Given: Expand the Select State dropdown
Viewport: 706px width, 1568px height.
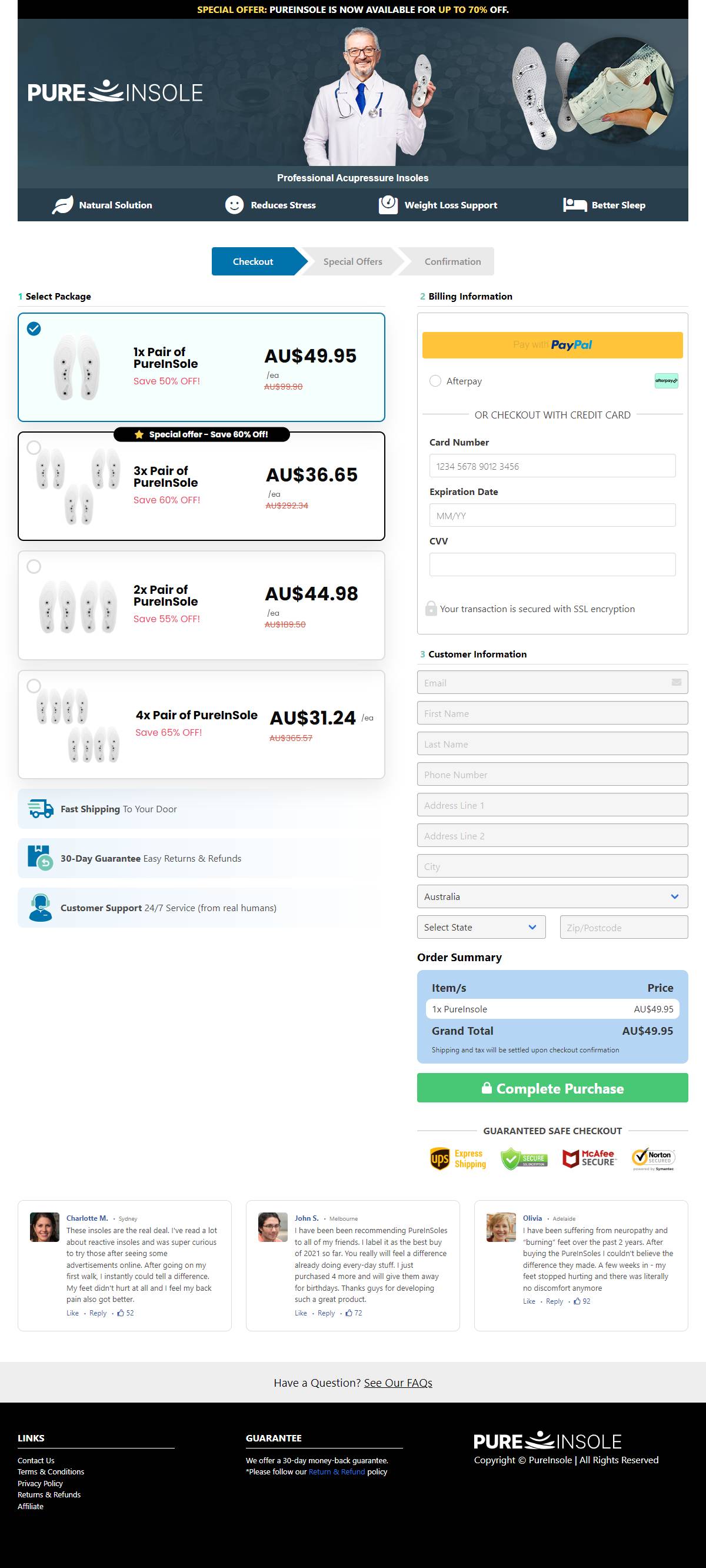Looking at the screenshot, I should coord(481,927).
